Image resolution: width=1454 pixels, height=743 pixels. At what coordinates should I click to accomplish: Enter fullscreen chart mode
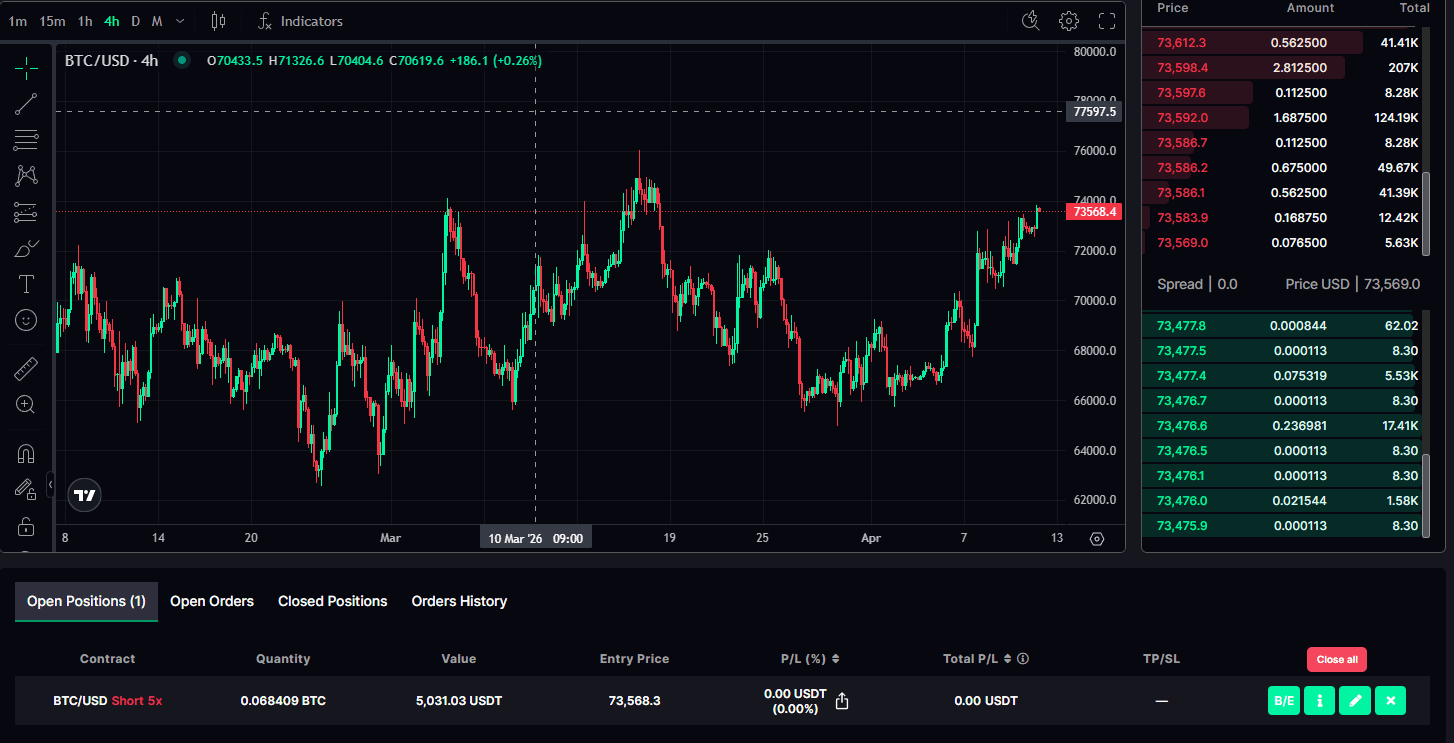point(1107,21)
